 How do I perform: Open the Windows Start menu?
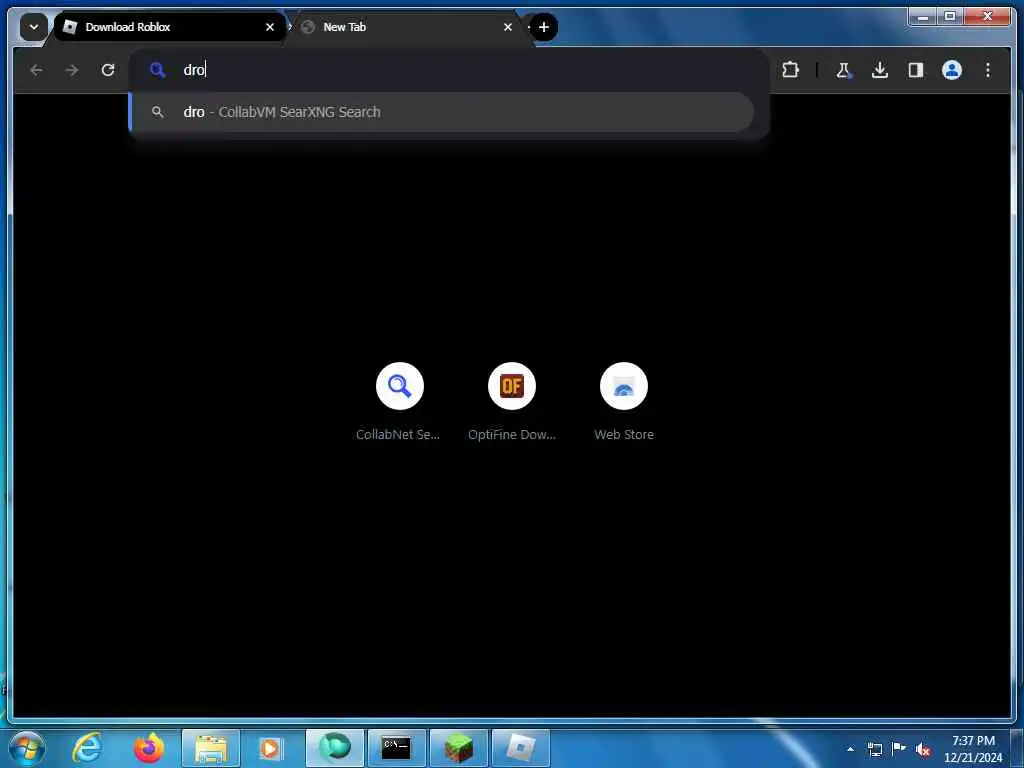pos(26,748)
